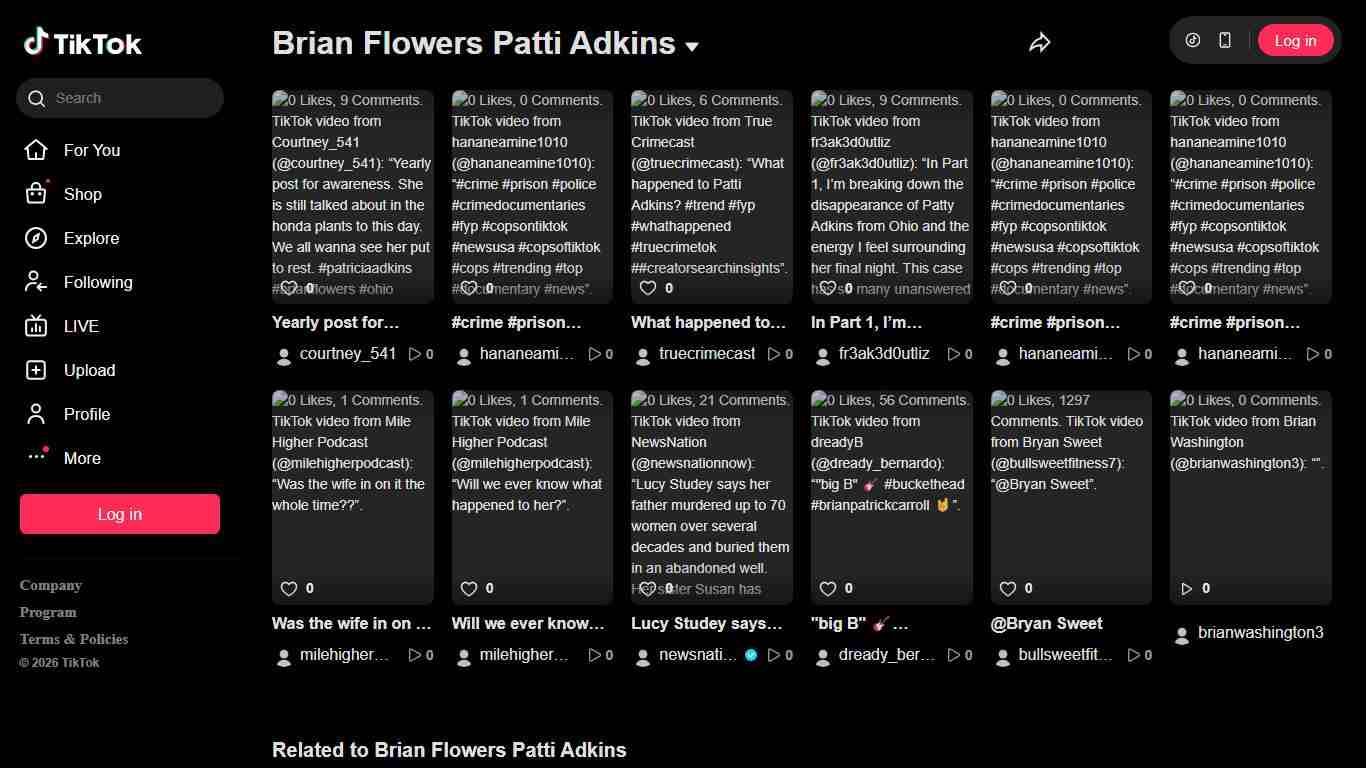Click the search magnifier icon
Image resolution: width=1366 pixels, height=768 pixels.
(x=36, y=98)
